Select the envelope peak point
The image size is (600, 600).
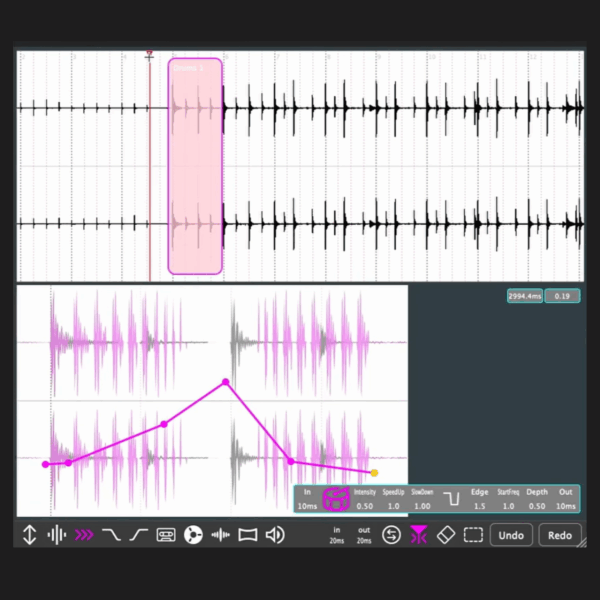click(225, 382)
